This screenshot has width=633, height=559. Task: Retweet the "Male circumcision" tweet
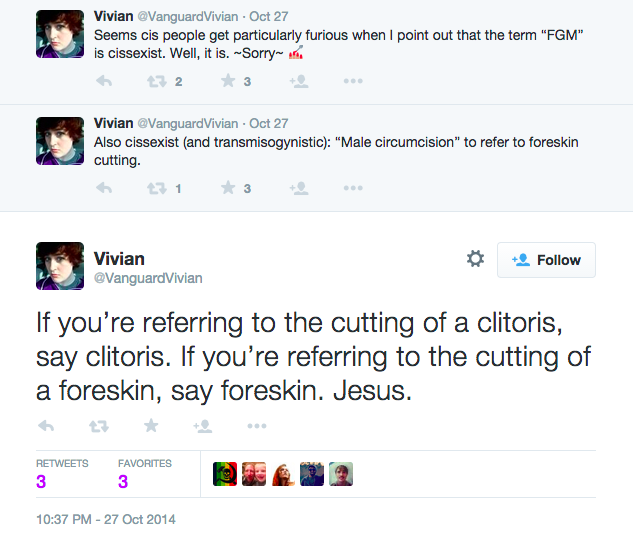156,187
